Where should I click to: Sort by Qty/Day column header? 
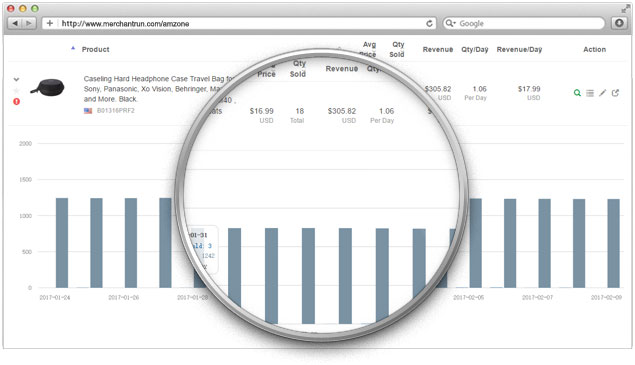475,49
